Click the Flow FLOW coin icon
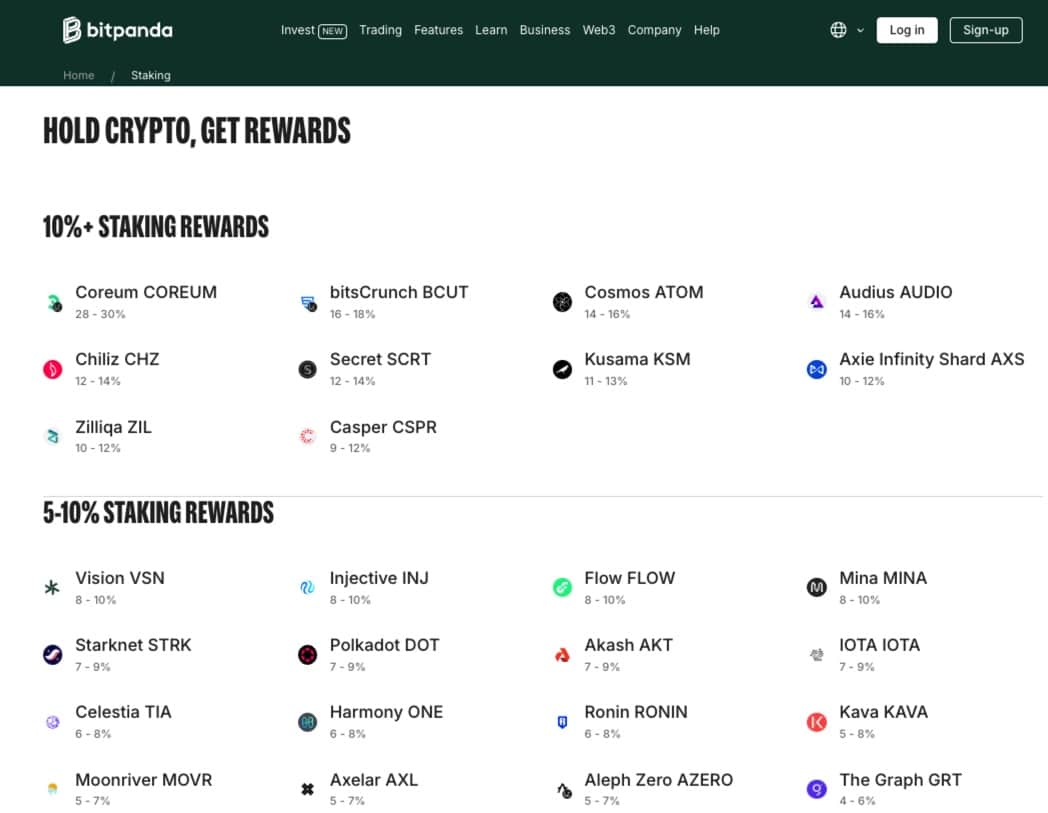The width and height of the screenshot is (1048, 813). tap(562, 588)
